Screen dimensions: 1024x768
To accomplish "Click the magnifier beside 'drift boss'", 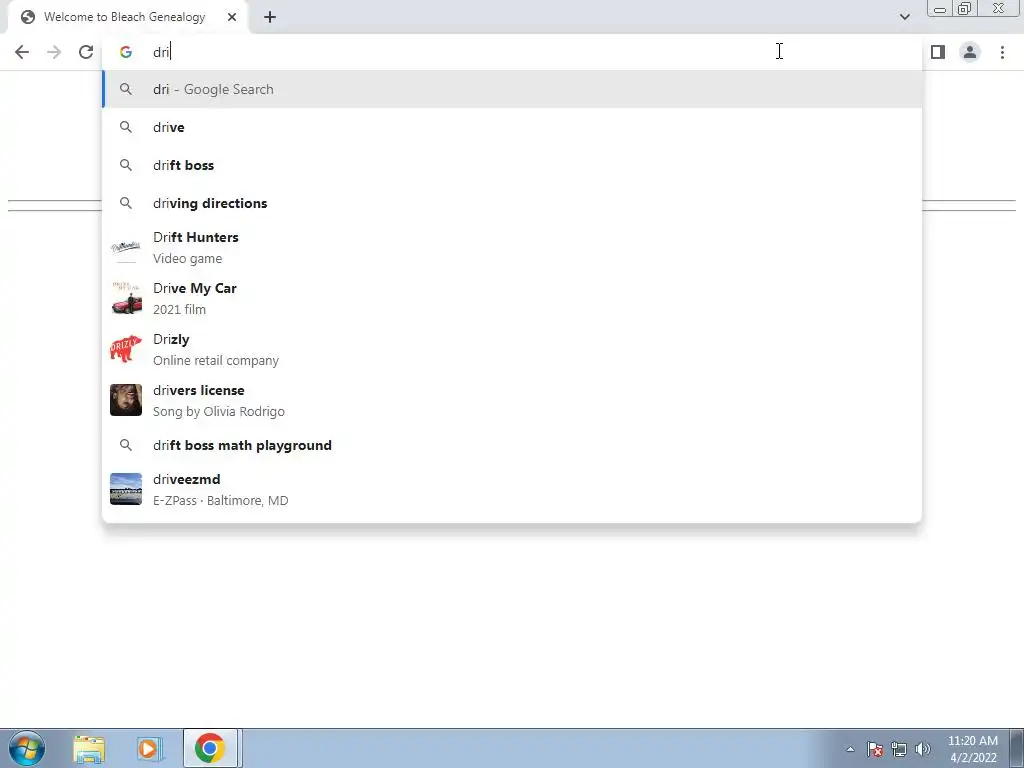I will pyautogui.click(x=125, y=165).
